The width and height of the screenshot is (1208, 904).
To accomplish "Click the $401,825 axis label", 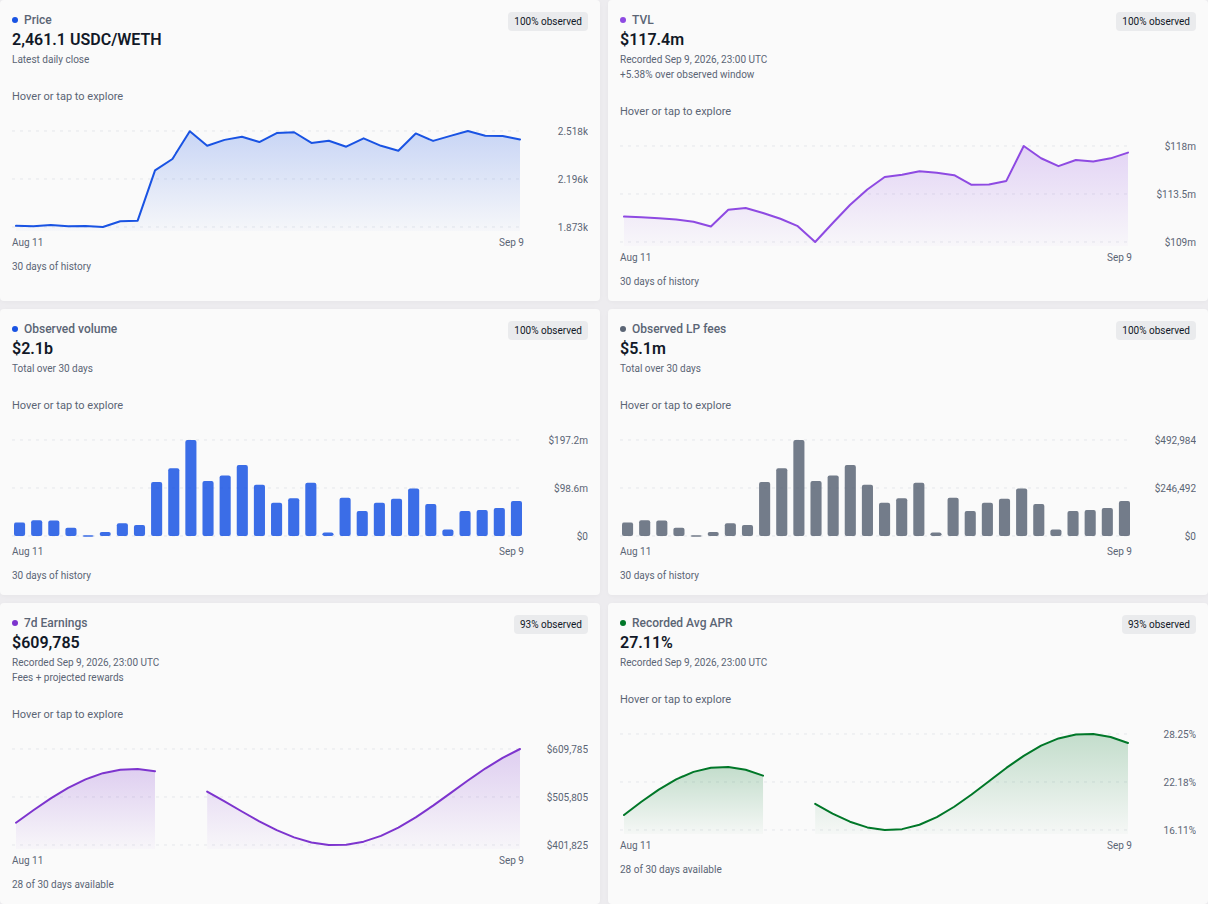I will click(567, 845).
